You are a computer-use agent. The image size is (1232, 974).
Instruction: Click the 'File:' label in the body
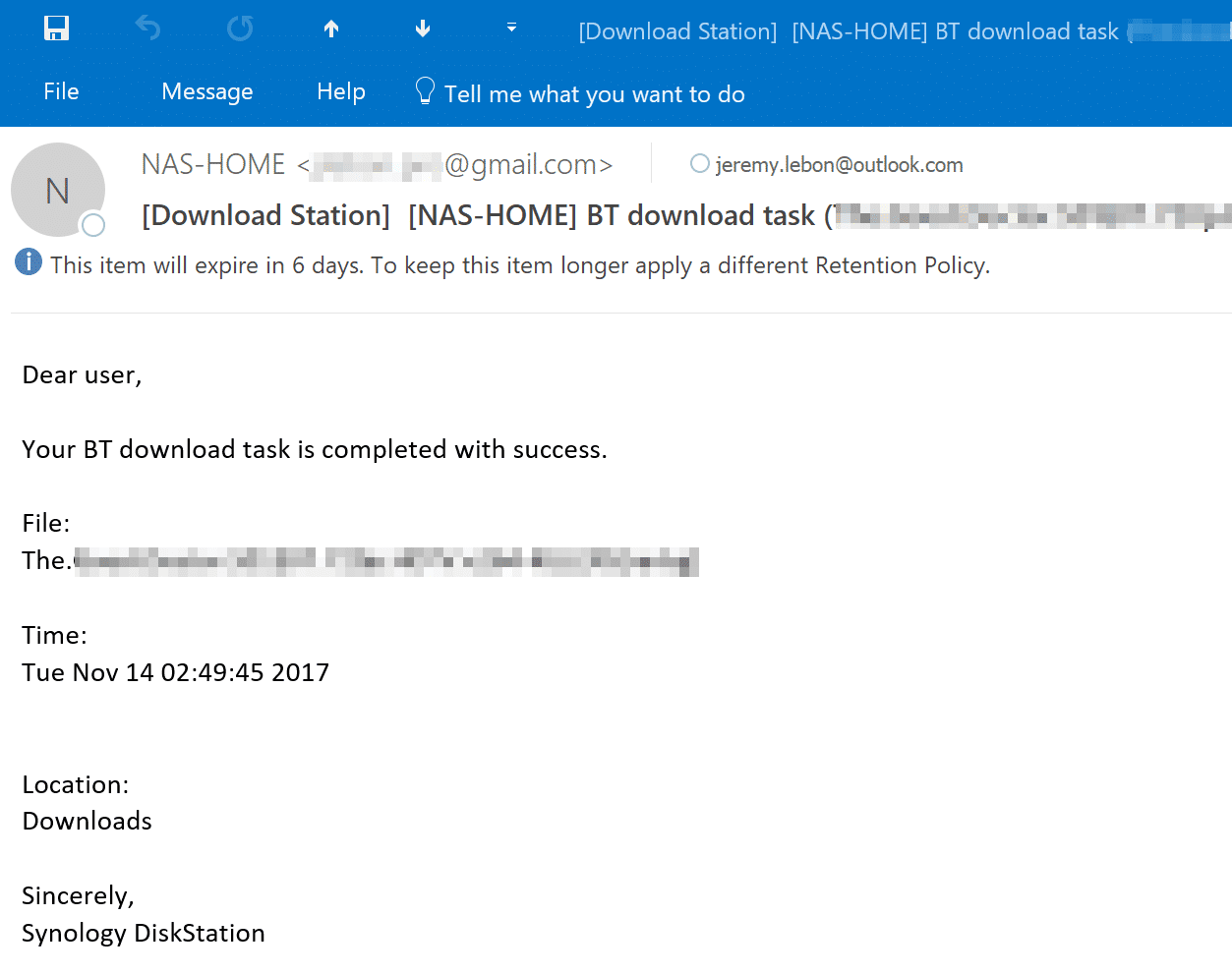[46, 523]
